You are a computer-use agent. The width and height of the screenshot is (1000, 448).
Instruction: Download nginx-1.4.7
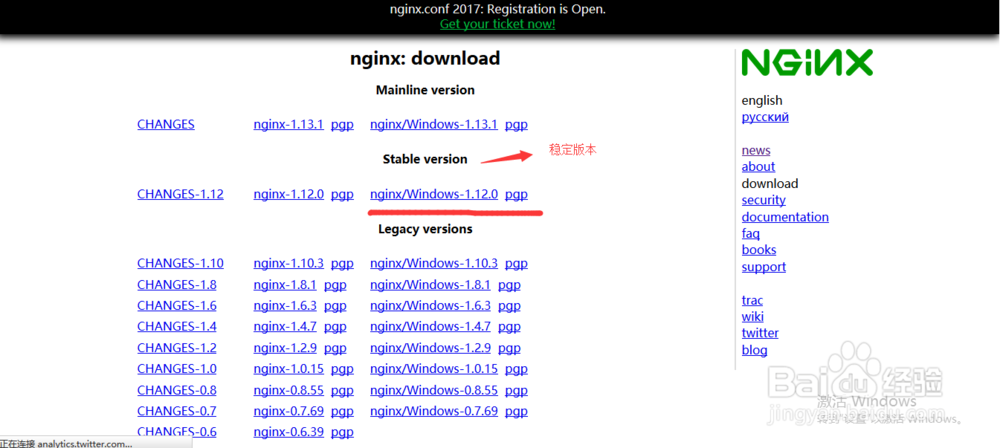click(285, 327)
